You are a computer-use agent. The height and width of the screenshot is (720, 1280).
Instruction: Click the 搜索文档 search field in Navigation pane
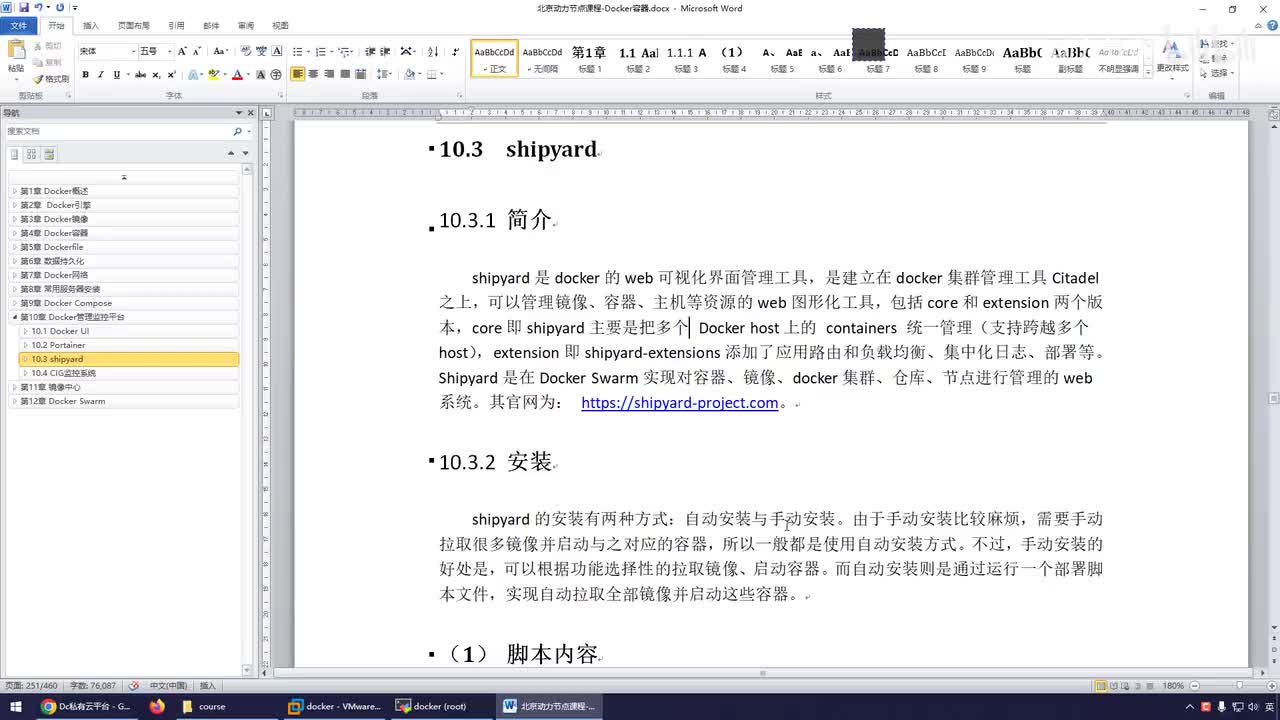click(116, 131)
